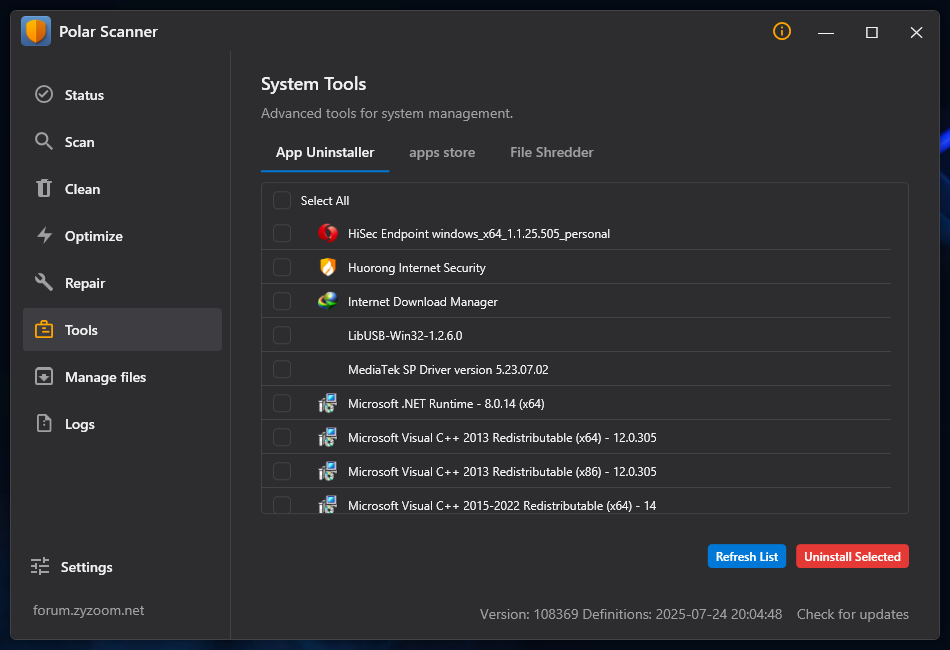Select the HiSec Endpoint windows_x64 entry text
This screenshot has width=950, height=650.
click(x=479, y=234)
